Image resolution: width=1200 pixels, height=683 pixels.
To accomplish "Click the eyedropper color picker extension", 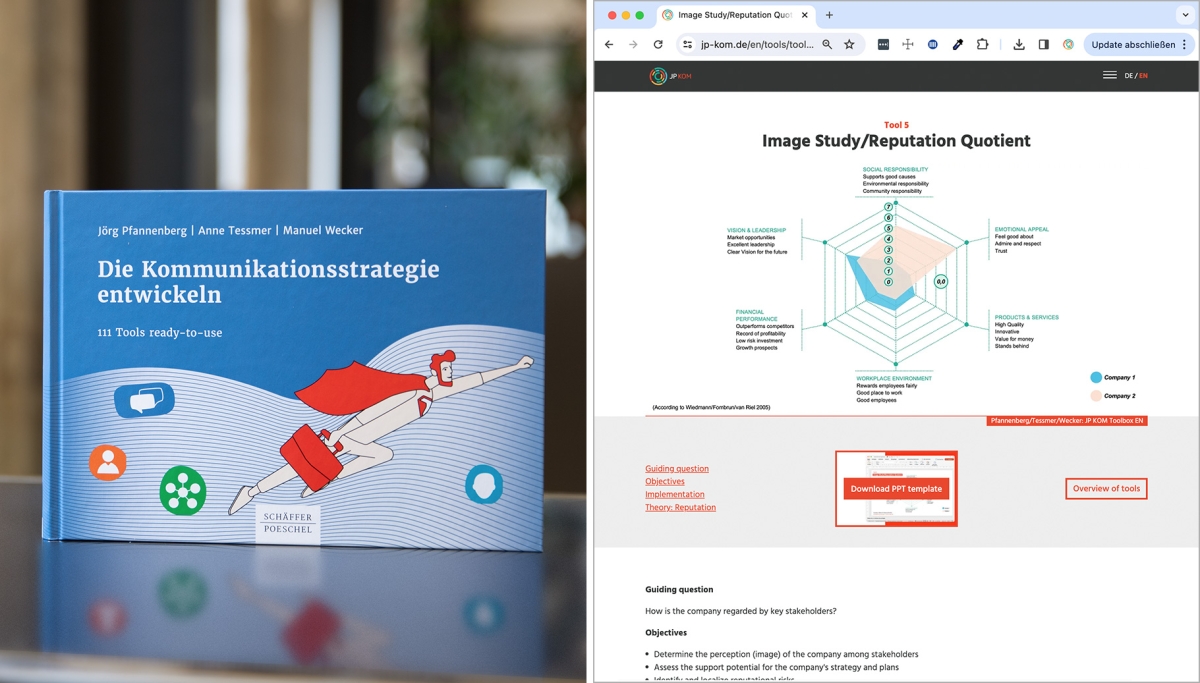I will (x=957, y=45).
